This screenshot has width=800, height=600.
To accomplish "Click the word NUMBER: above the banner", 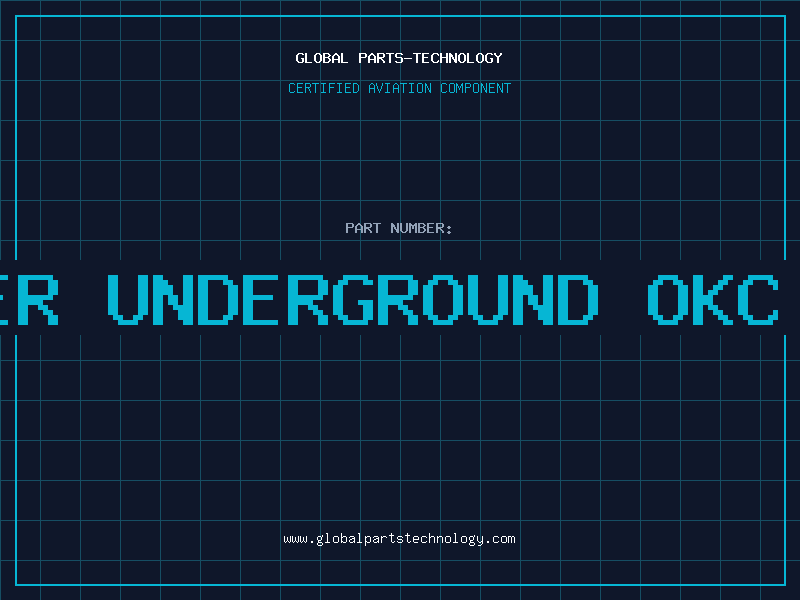I will [x=422, y=228].
